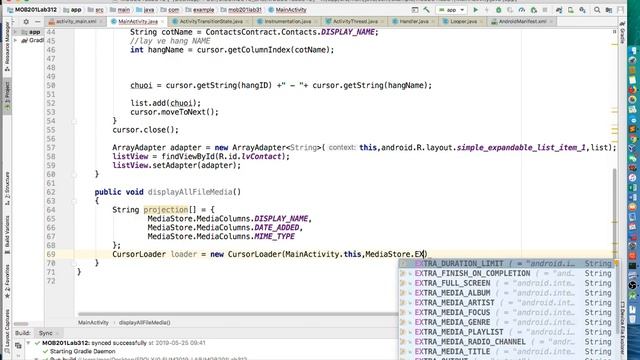Viewport: 640px width, 360px height.
Task: Place cursor on 'projection' variable at line 64
Action: point(165,210)
